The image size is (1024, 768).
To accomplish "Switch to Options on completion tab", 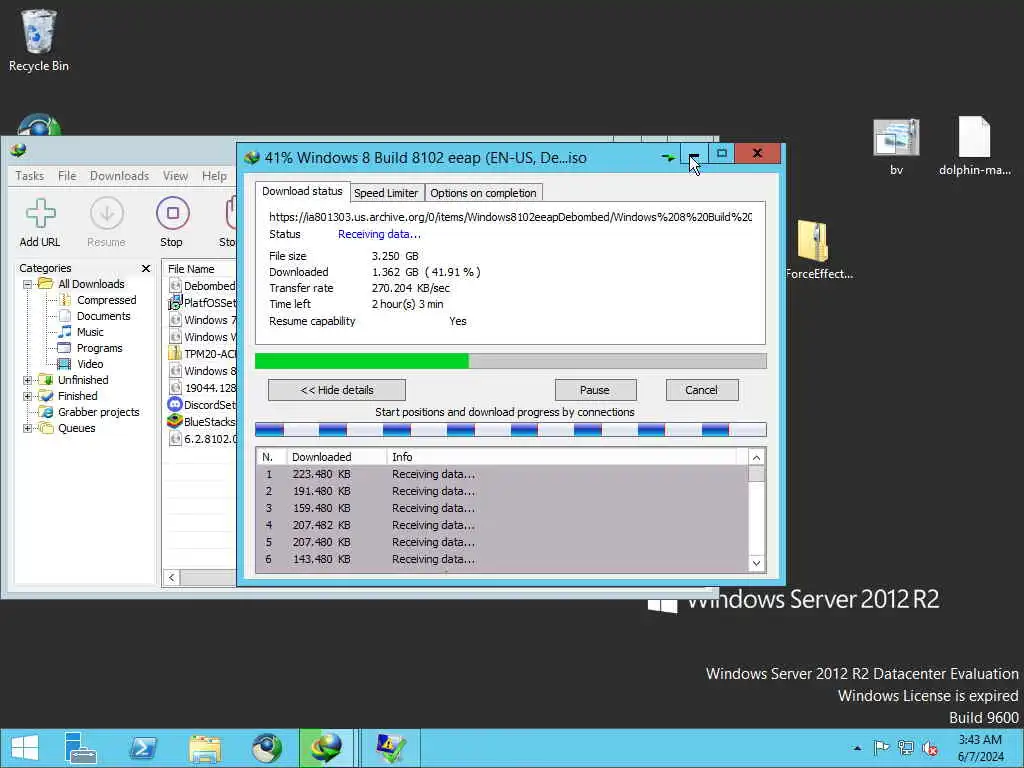I will (483, 193).
